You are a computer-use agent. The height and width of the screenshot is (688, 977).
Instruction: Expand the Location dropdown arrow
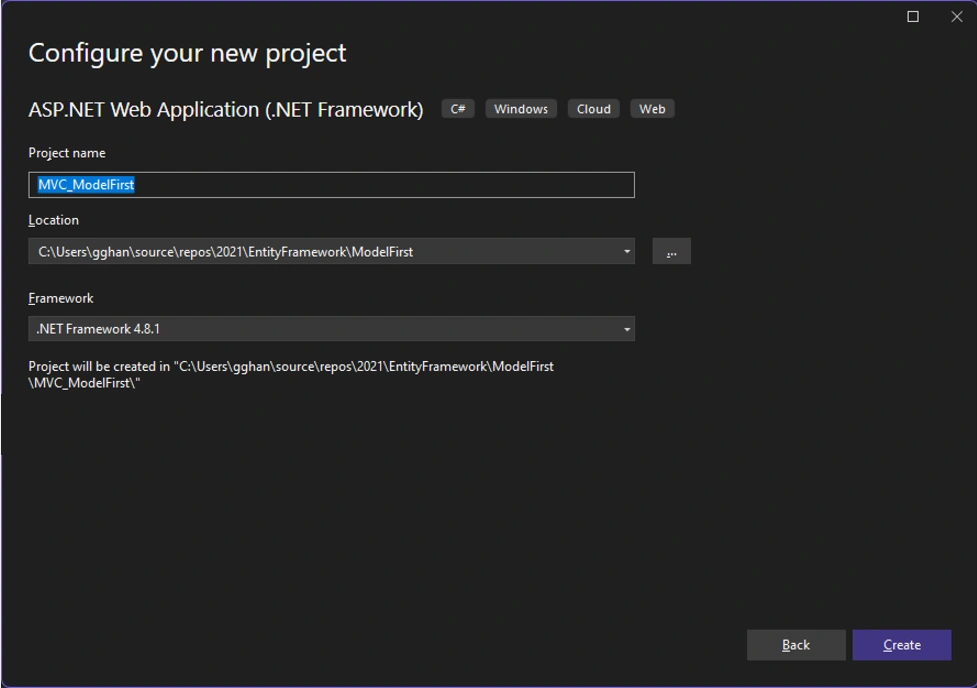pos(627,251)
